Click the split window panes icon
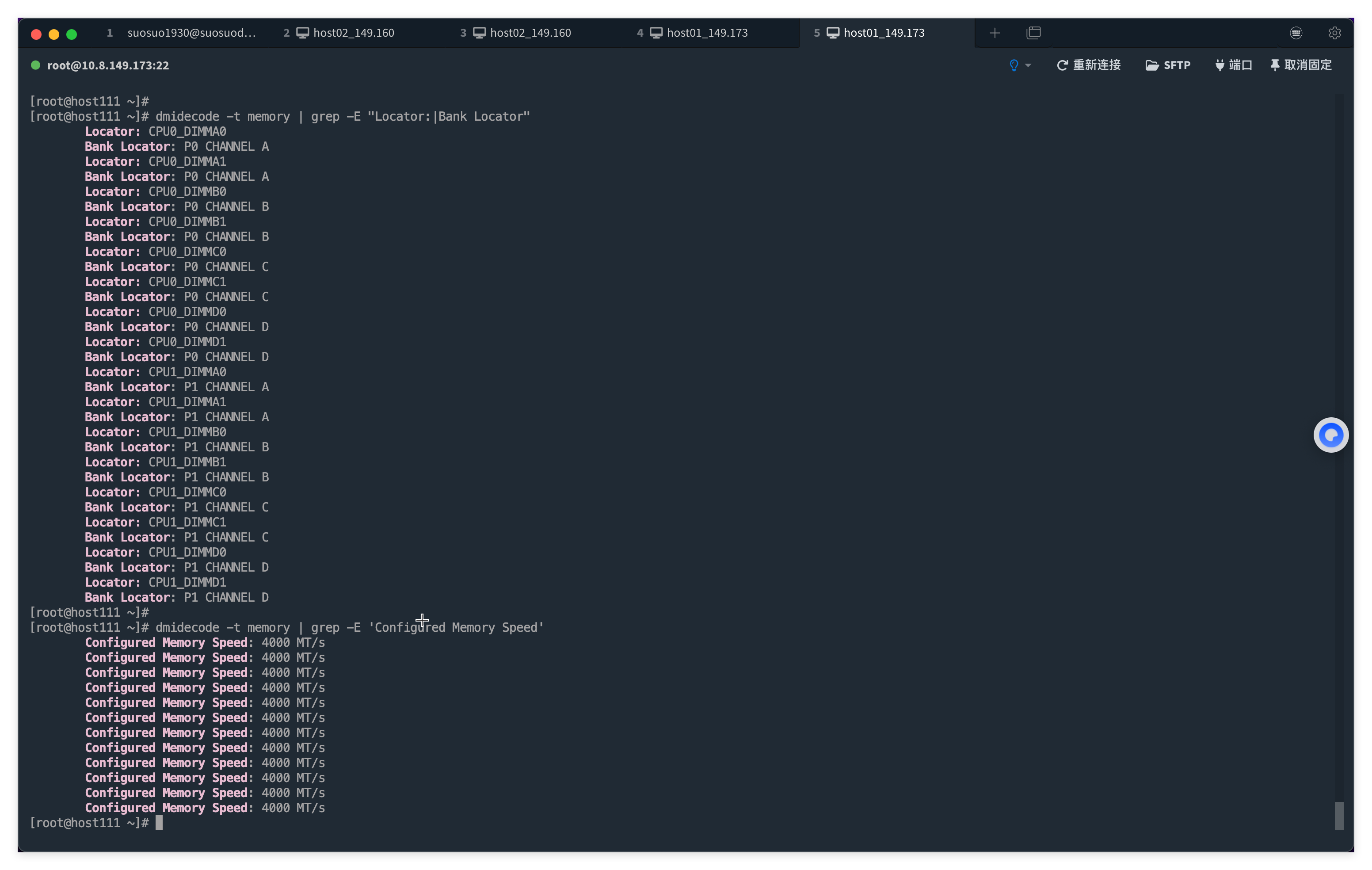This screenshot has height=870, width=1372. pyautogui.click(x=1033, y=33)
